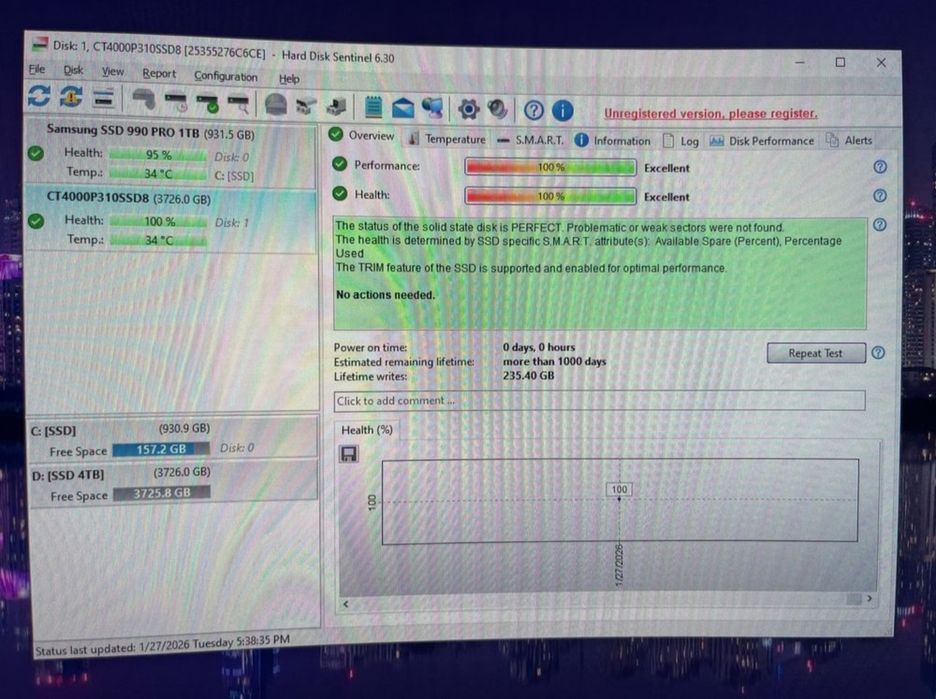The image size is (936, 699).
Task: Click the C: free space 157.2 GB bar
Action: pyautogui.click(x=161, y=449)
